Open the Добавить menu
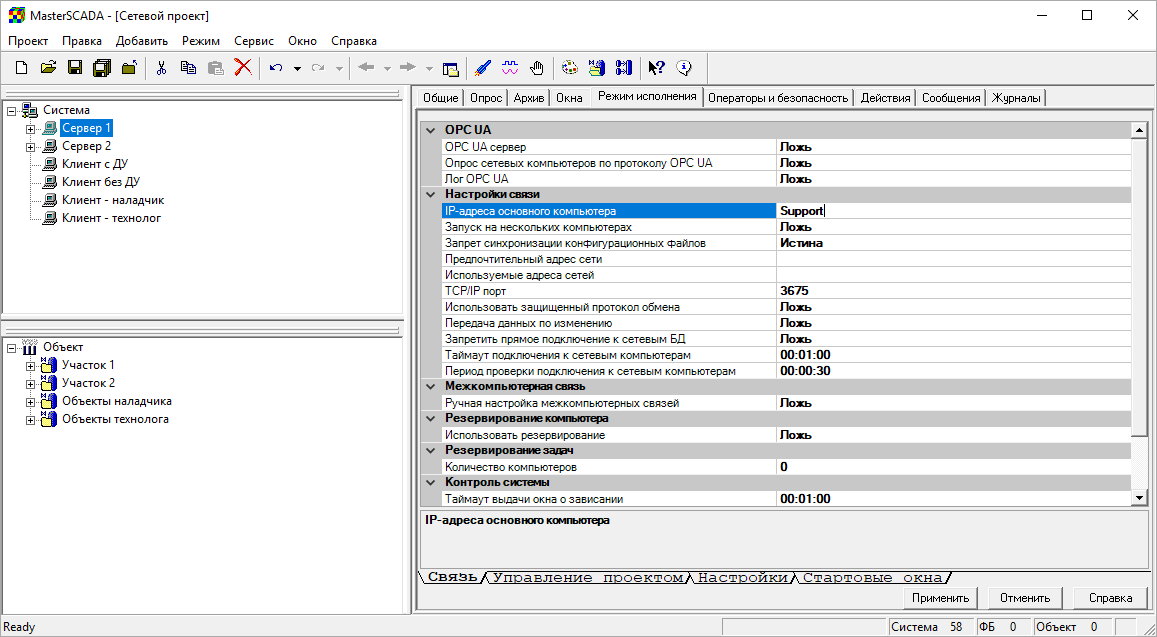This screenshot has width=1157, height=637. [142, 41]
